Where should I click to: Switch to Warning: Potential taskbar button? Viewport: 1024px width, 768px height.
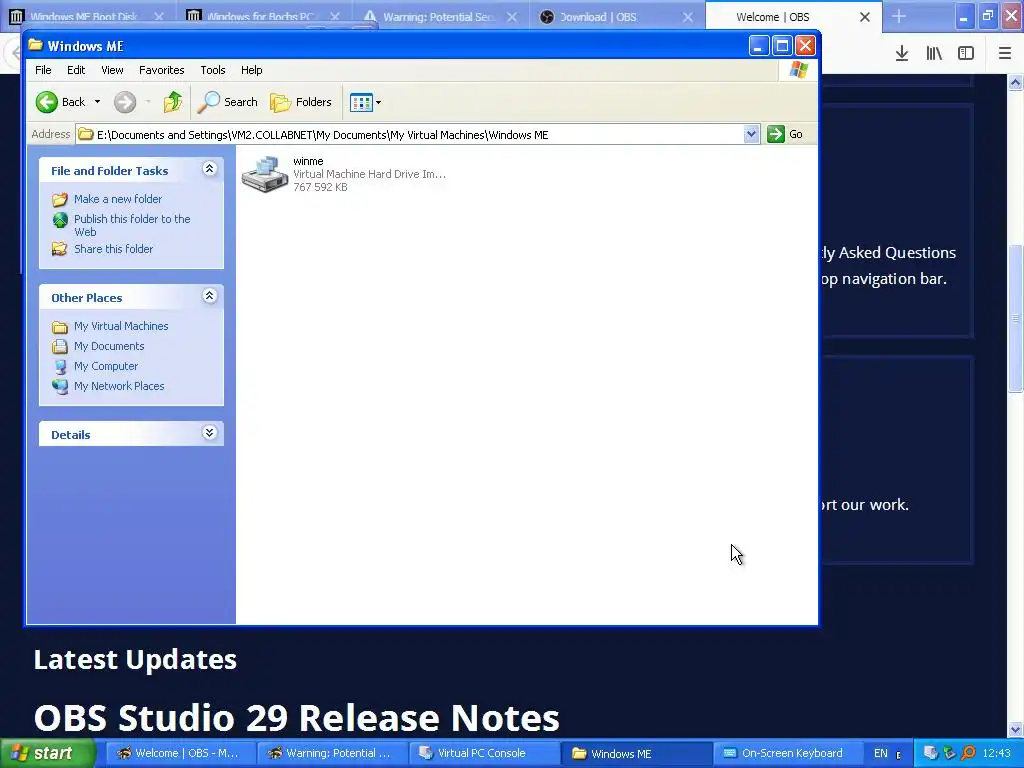(332, 753)
